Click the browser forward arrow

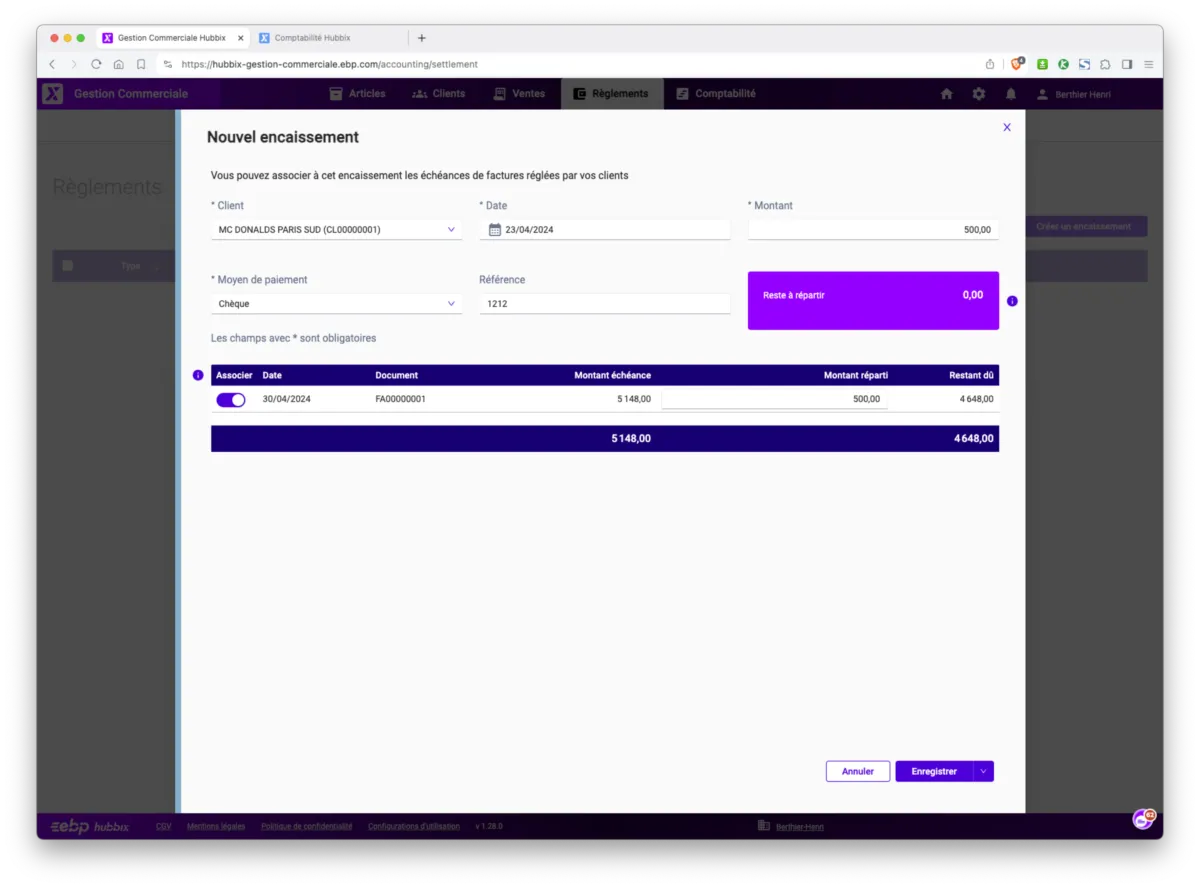[74, 64]
